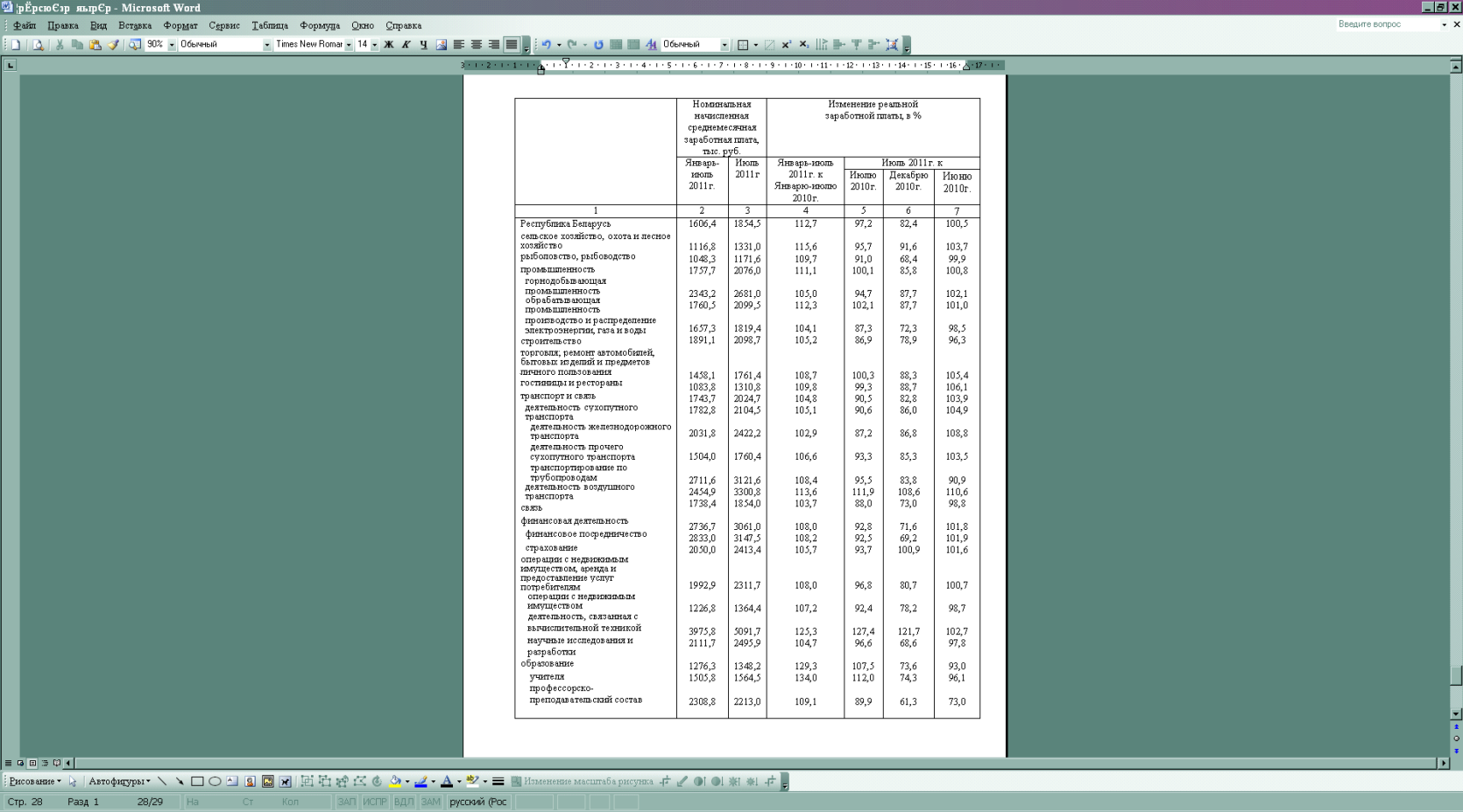This screenshot has width=1463, height=812.
Task: Select the Arrow drawing tool
Action: click(x=180, y=781)
